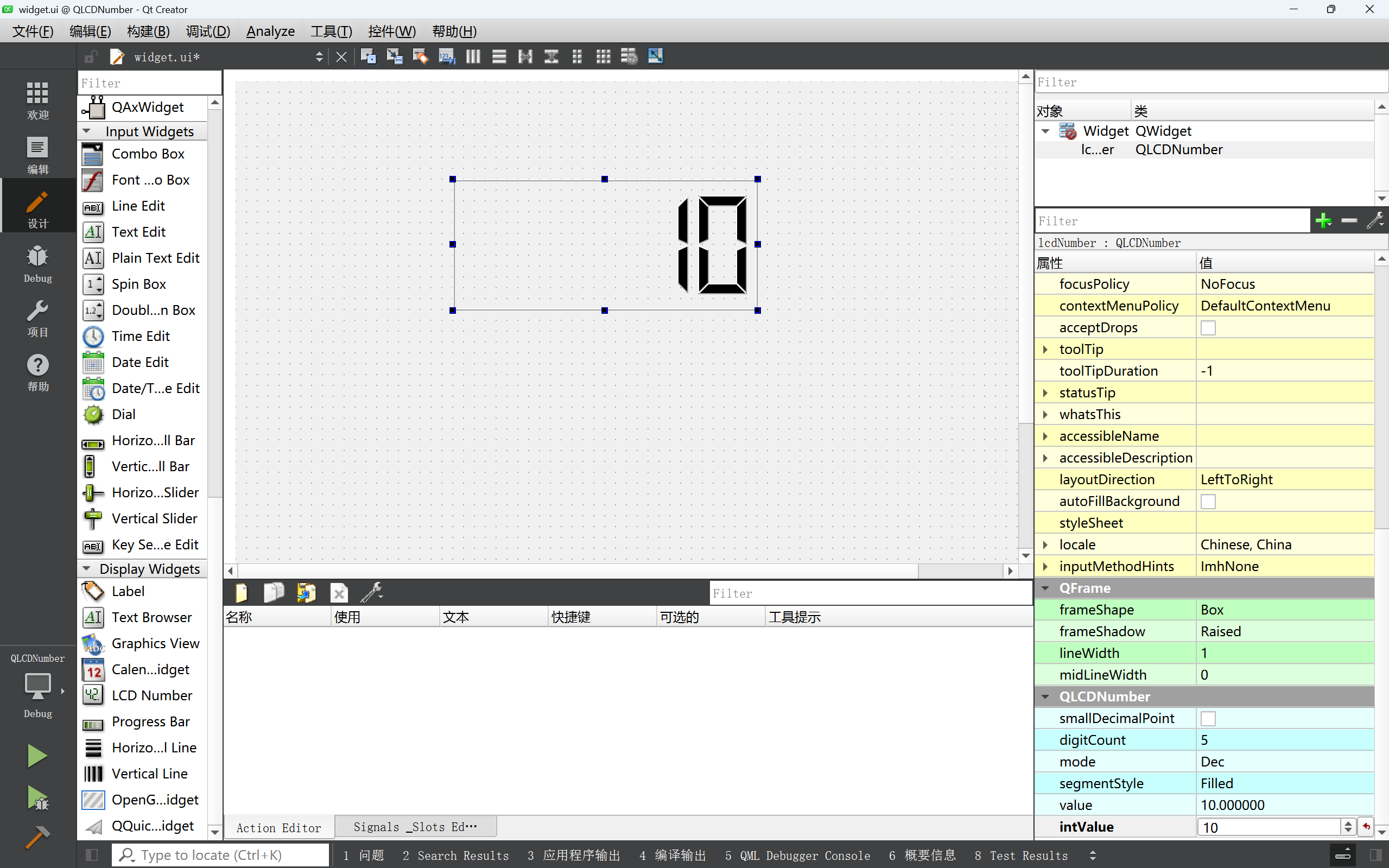Image resolution: width=1389 pixels, height=868 pixels.
Task: Toggle the autoFillBackground checkbox
Action: tap(1208, 501)
